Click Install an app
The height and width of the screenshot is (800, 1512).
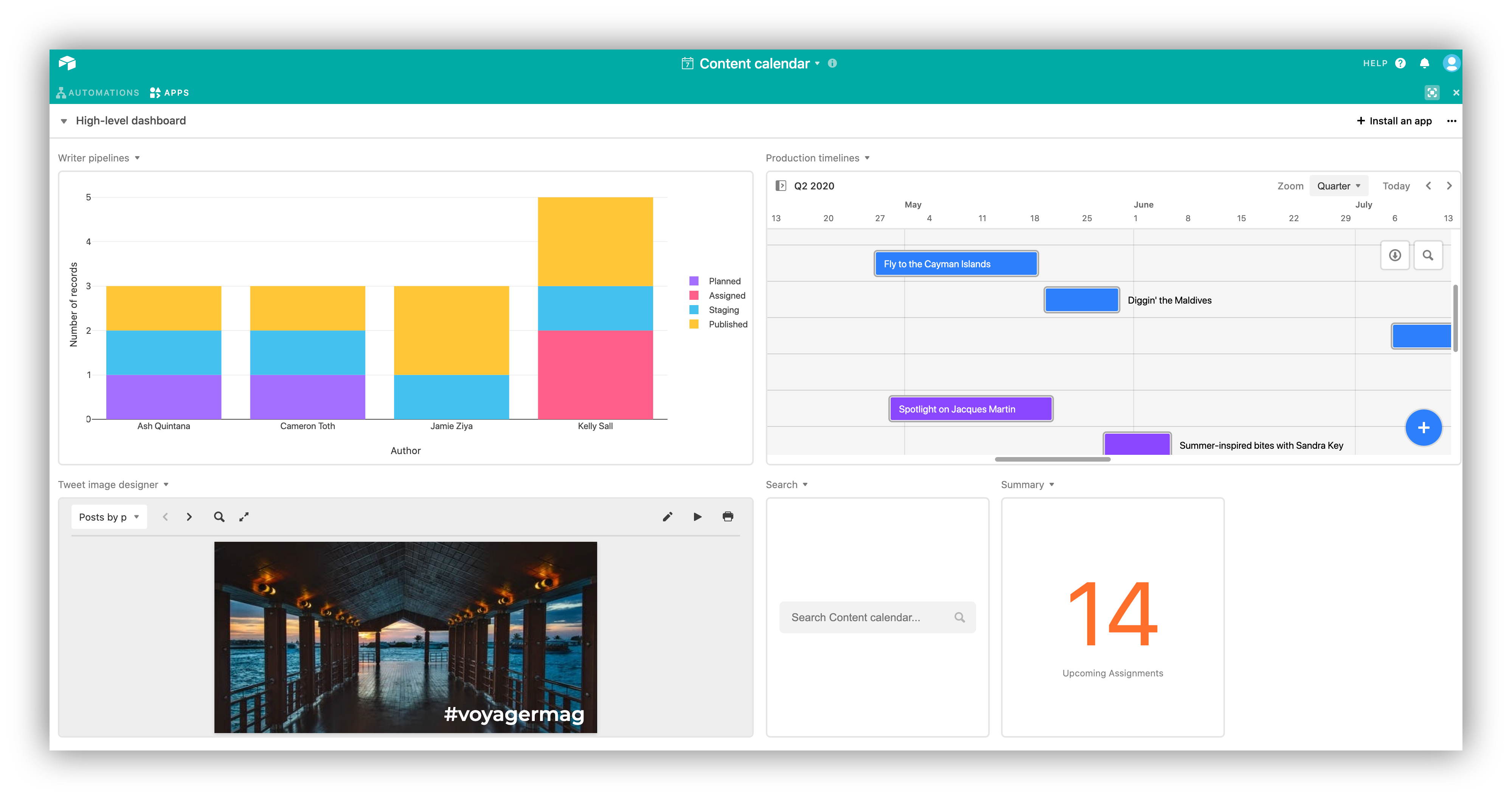click(x=1394, y=121)
